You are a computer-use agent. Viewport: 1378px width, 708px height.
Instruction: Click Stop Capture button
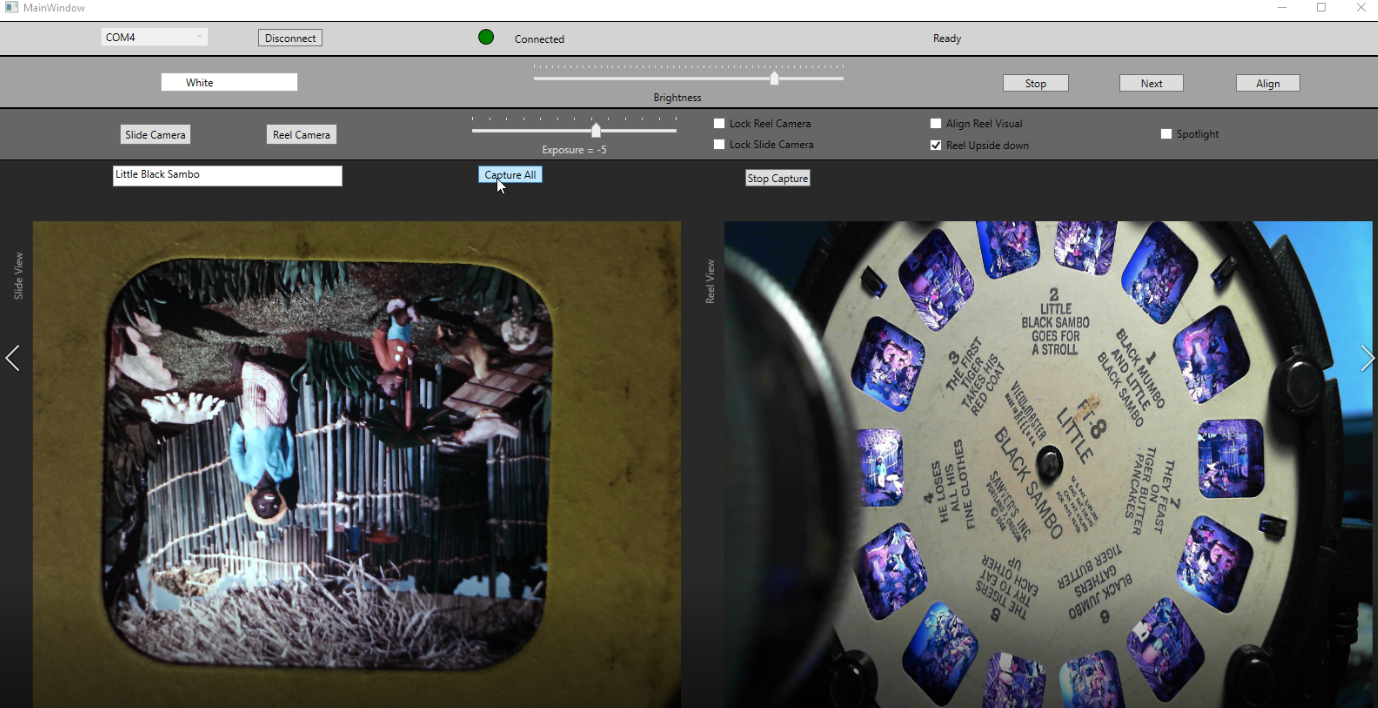click(x=778, y=178)
